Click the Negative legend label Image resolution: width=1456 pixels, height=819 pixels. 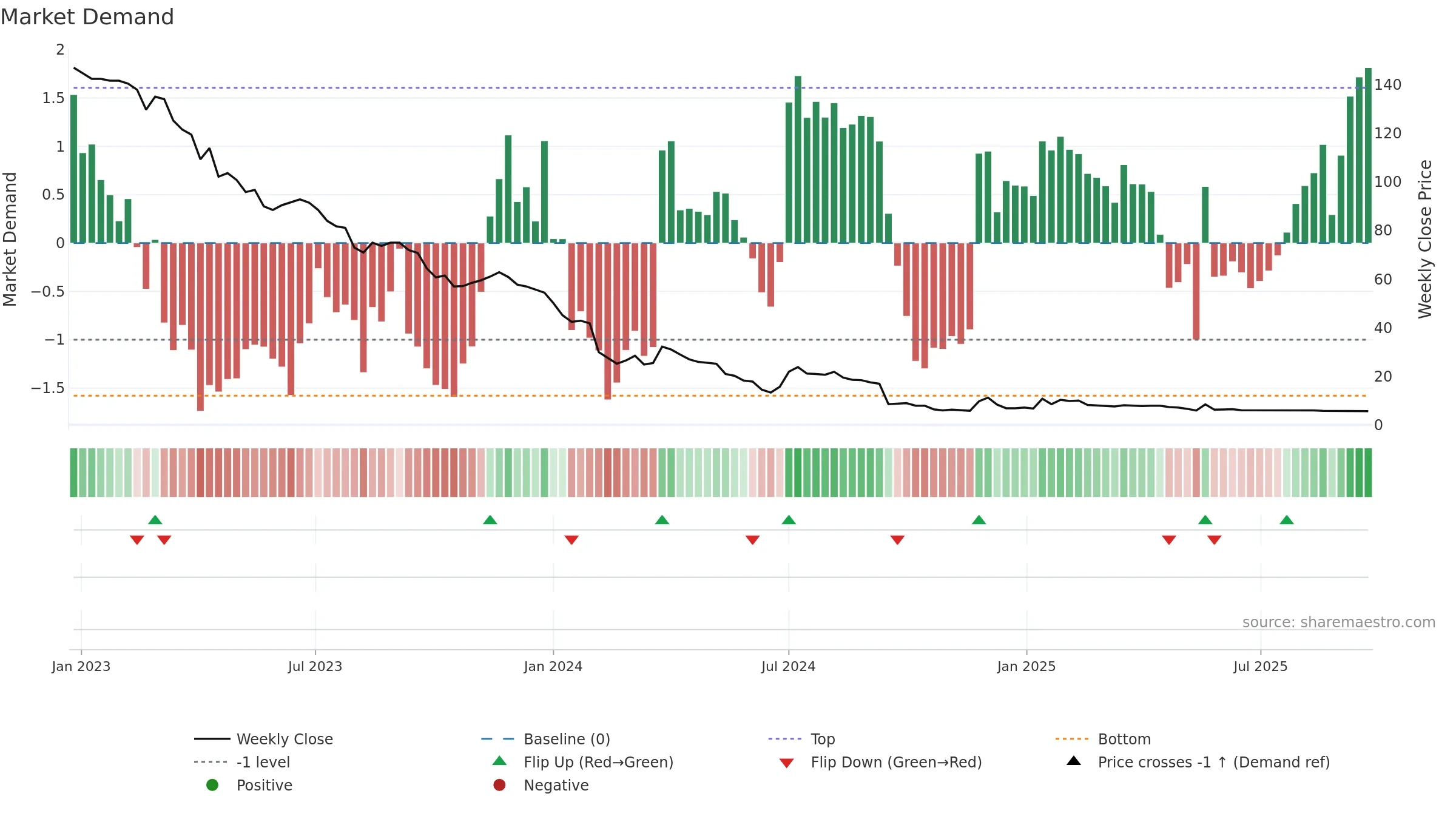point(556,785)
